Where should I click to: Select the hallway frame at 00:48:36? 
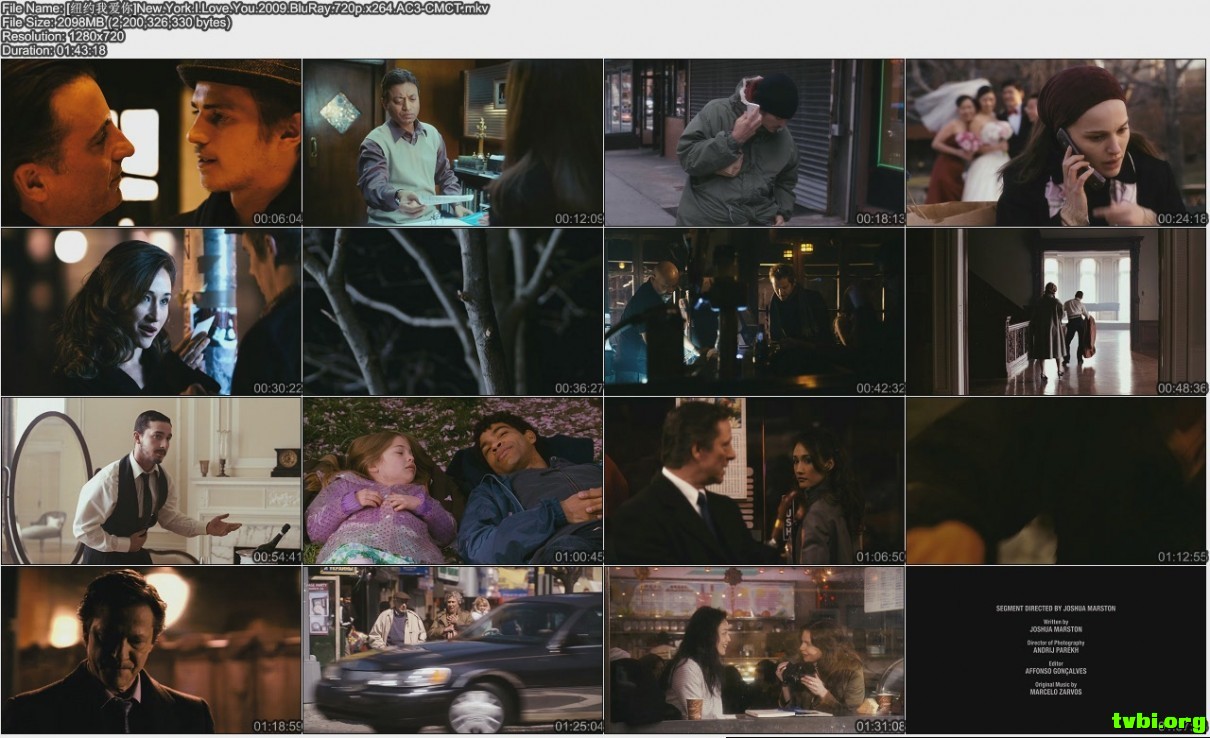pos(1057,312)
